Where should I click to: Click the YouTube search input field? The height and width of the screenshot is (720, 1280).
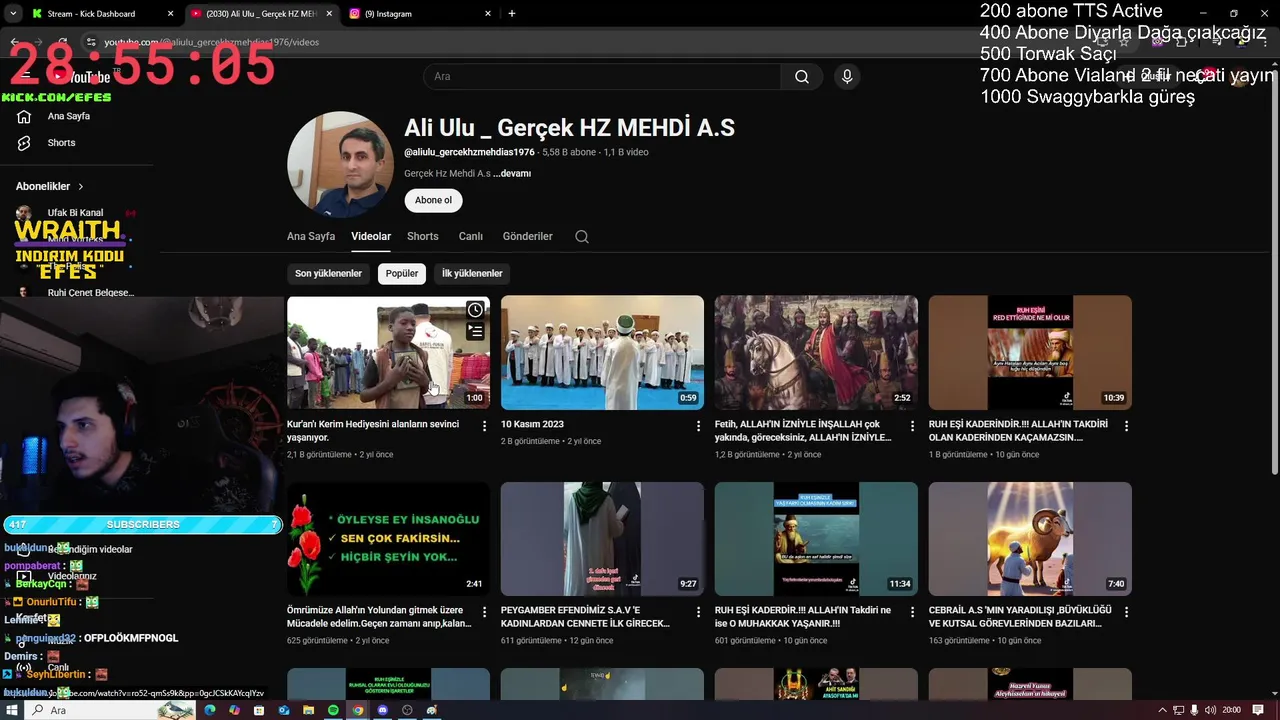pyautogui.click(x=602, y=77)
